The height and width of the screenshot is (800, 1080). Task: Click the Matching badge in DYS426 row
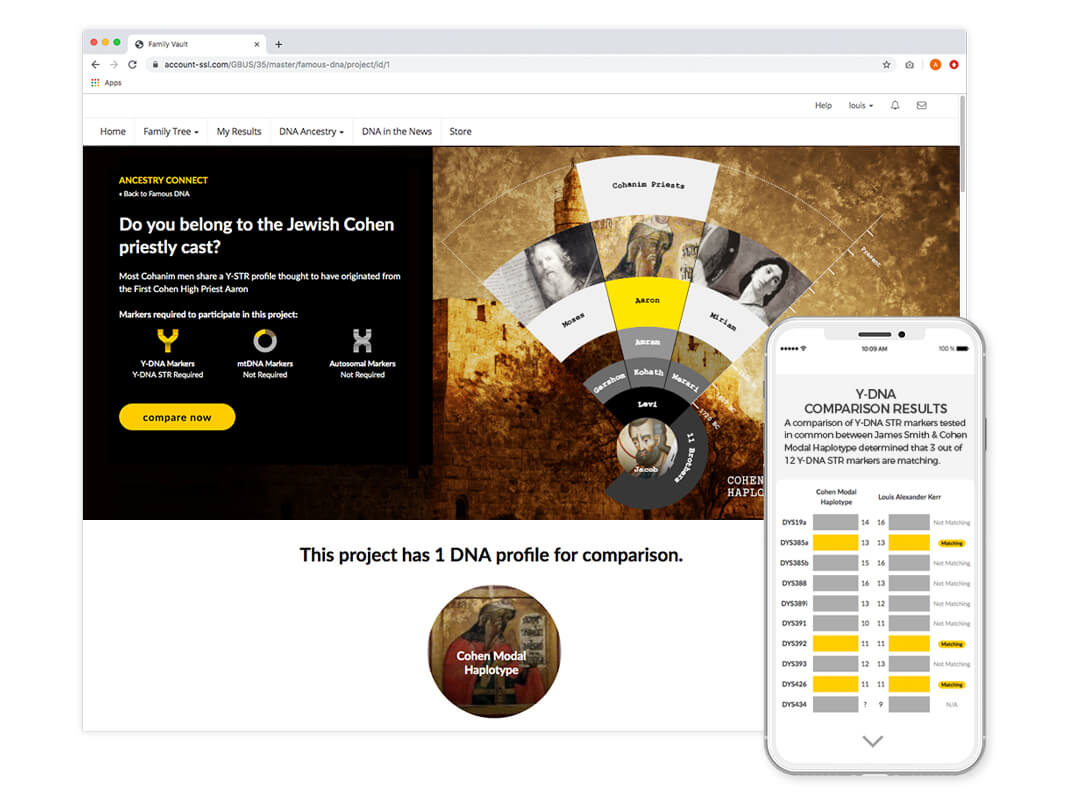pyautogui.click(x=952, y=685)
